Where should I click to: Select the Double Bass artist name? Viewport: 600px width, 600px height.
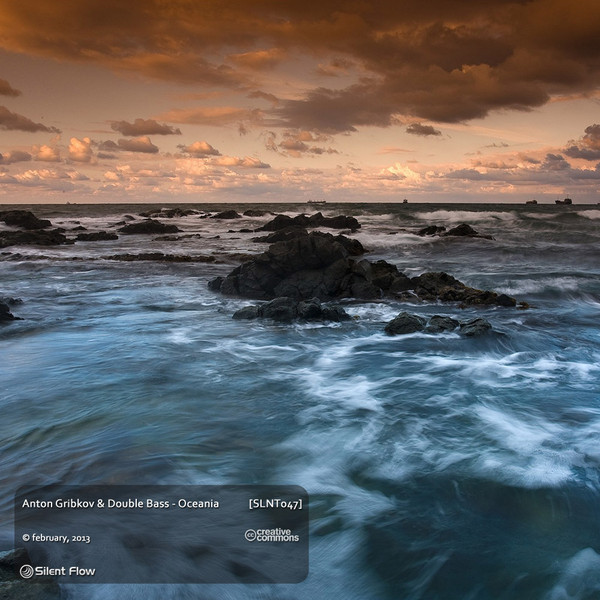pos(138,503)
